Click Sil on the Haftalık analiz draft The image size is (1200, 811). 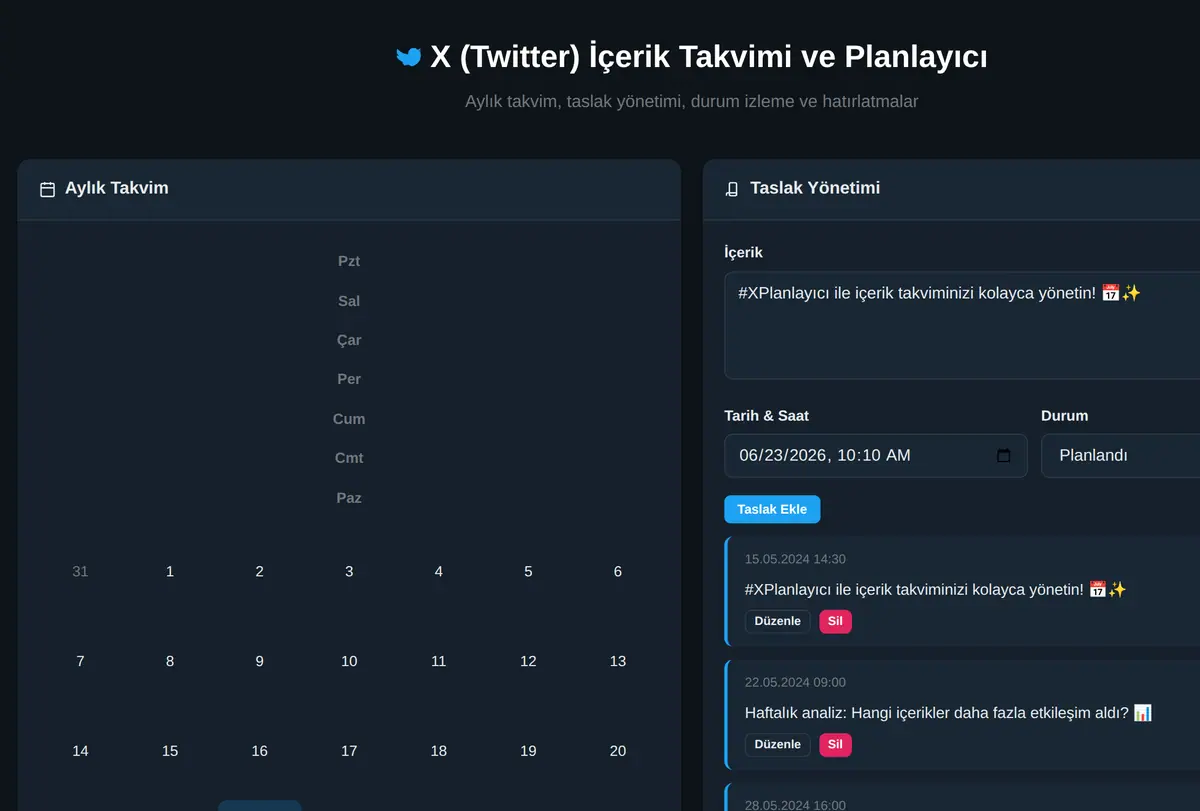point(835,744)
